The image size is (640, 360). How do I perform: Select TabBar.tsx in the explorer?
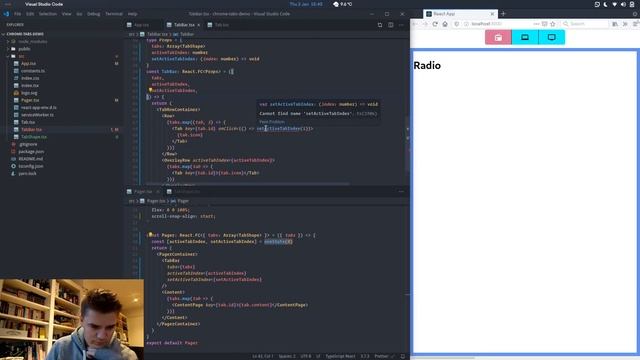(x=31, y=130)
